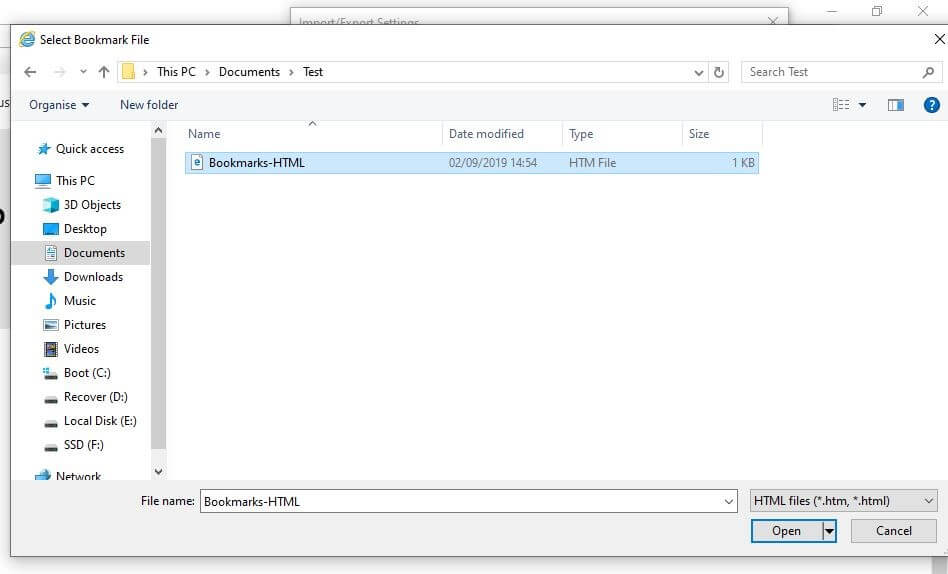Open Desktop in navigation pane
Viewport: 948px width, 574px height.
click(x=85, y=229)
